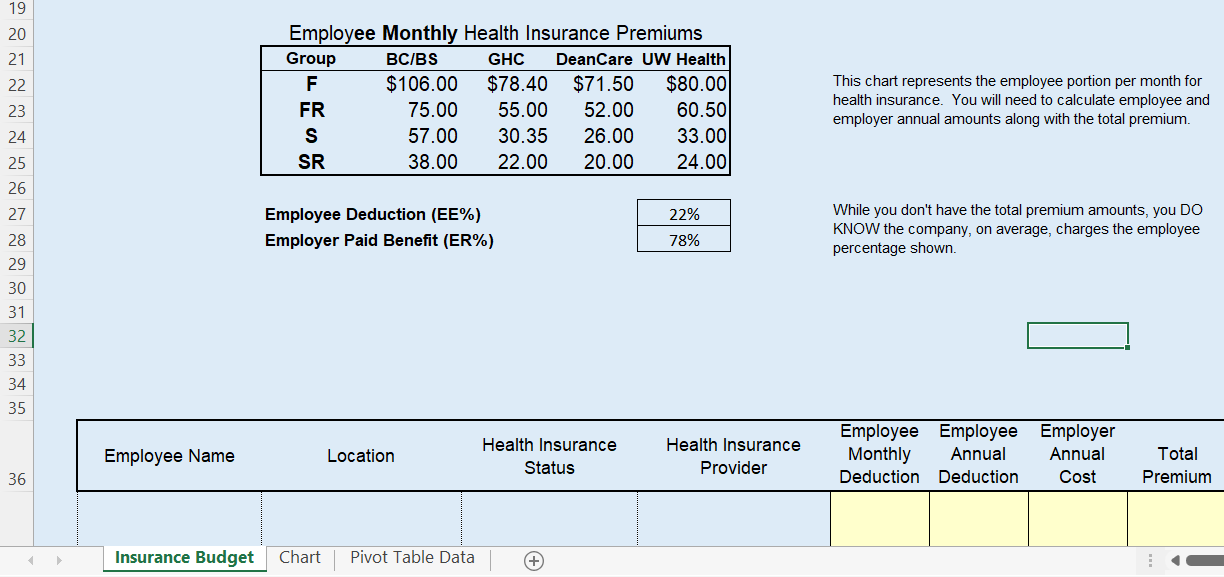Screen dimensions: 1224x577
Task: Expand the Insurance Budget sheet options
Action: tap(184, 558)
